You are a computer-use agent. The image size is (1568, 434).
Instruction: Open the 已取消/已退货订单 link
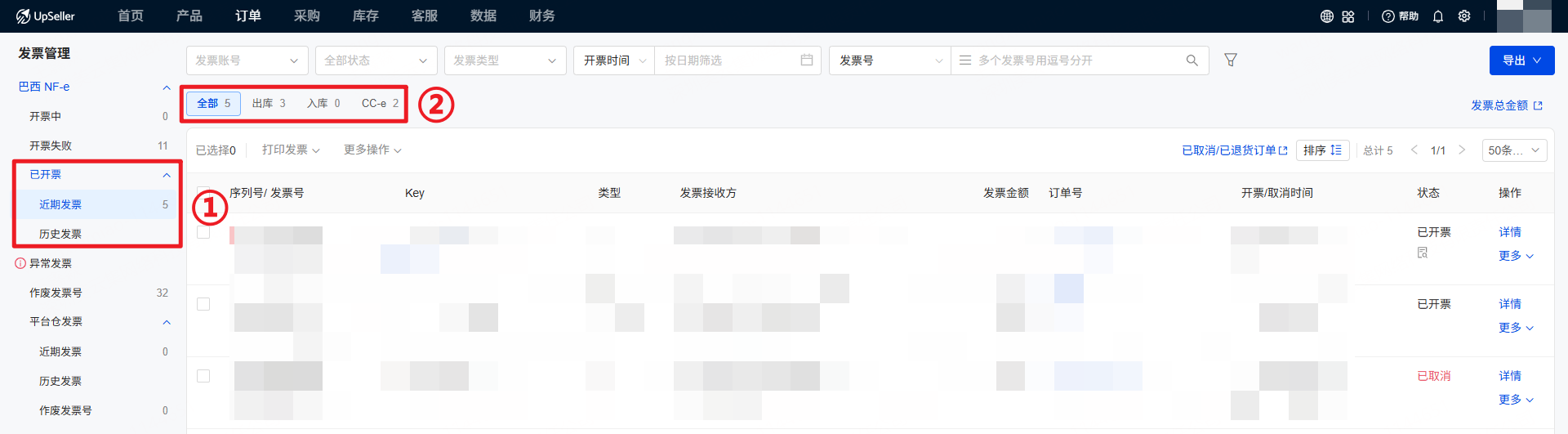coord(1234,150)
